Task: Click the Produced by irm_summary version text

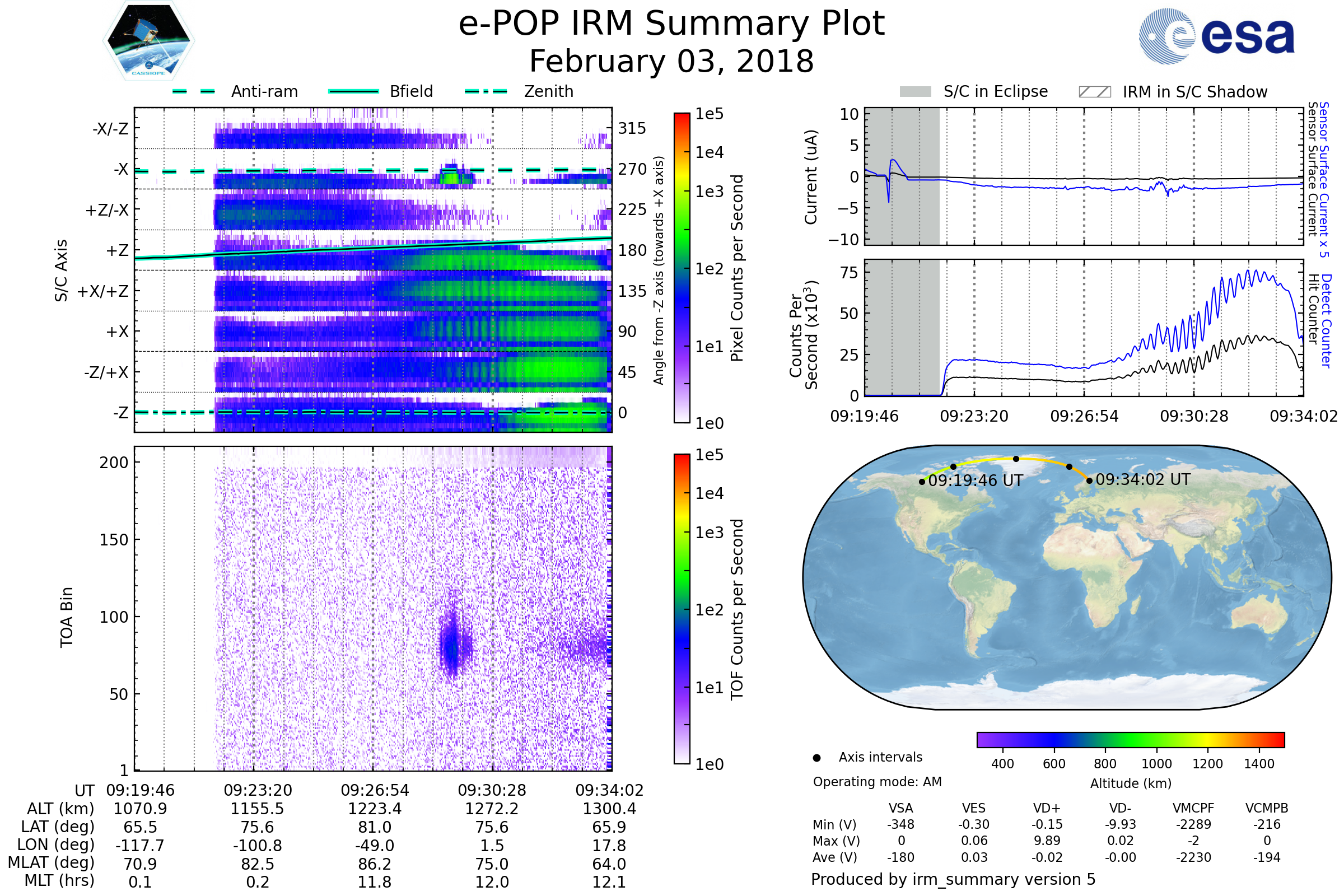Action: (953, 879)
